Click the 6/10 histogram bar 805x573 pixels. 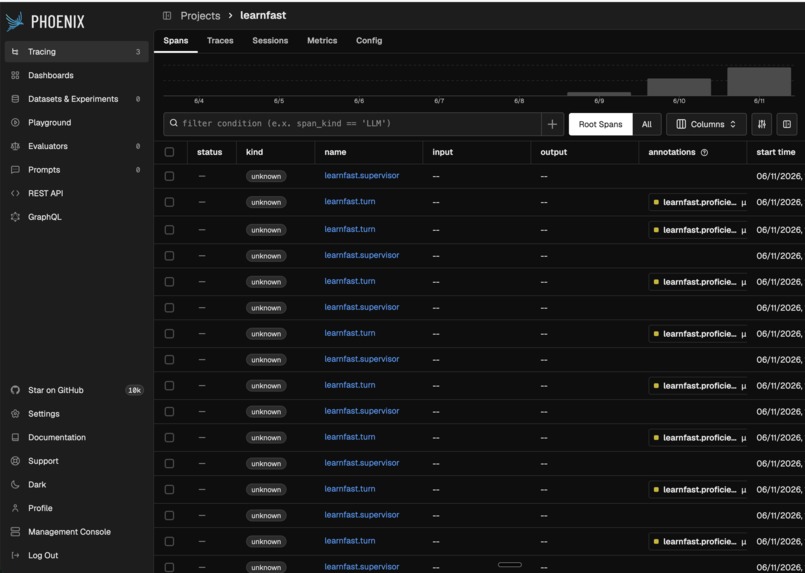coord(679,87)
